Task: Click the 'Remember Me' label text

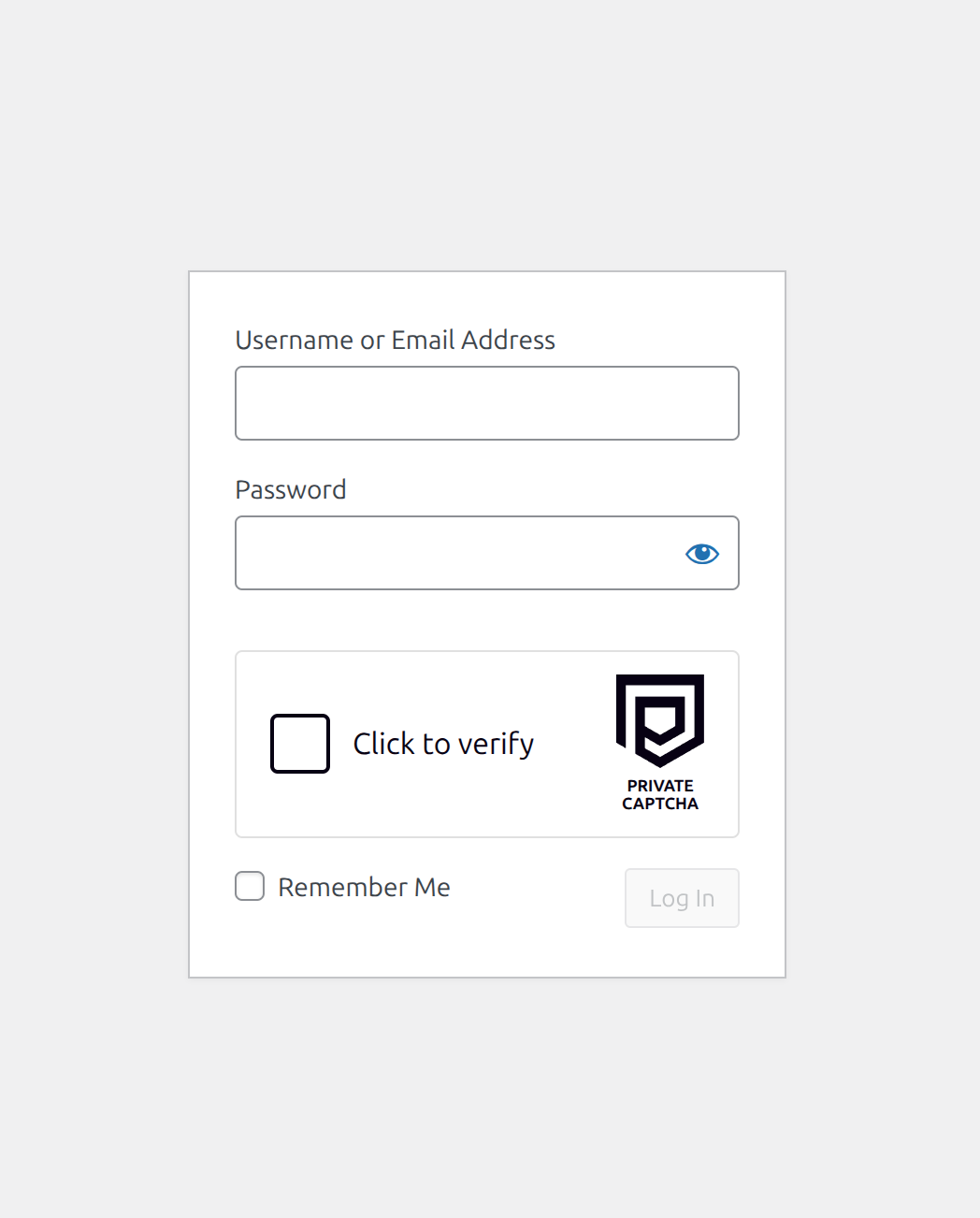Action: pos(364,887)
